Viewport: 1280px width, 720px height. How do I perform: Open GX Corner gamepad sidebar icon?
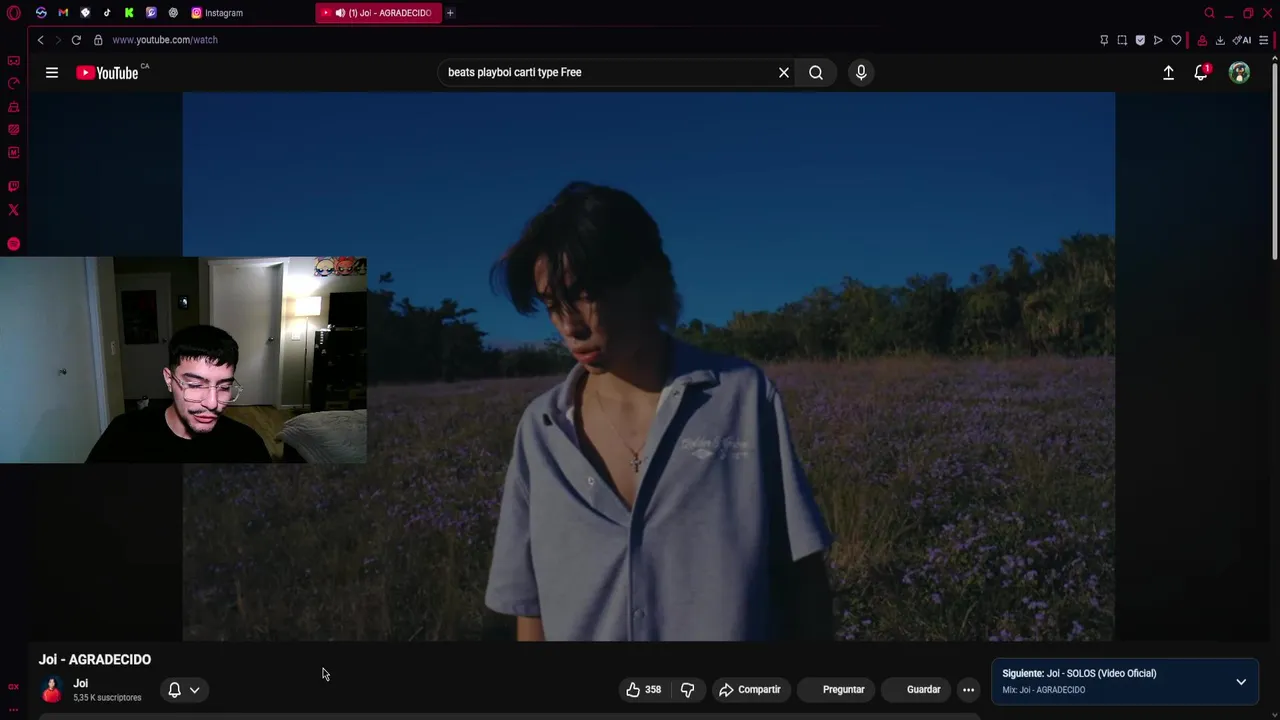[14, 61]
